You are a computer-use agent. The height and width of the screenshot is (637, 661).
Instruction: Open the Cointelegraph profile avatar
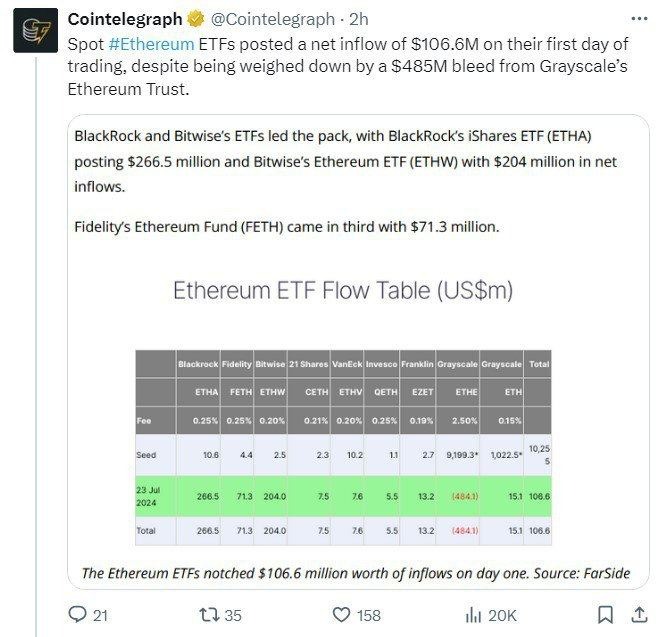(x=35, y=32)
